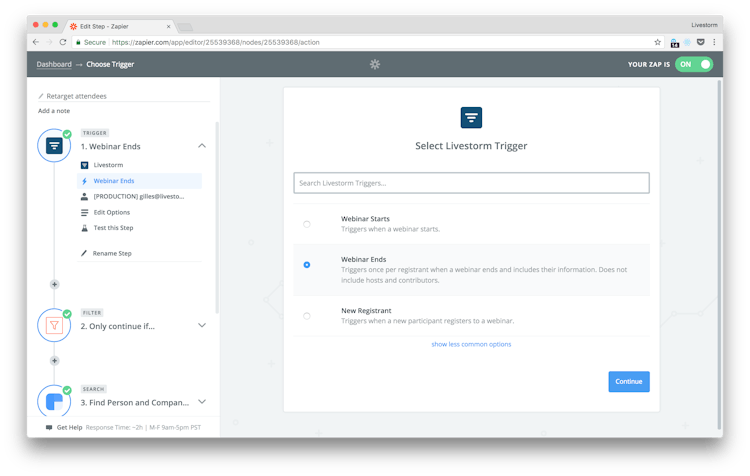750x476 pixels.
Task: Click the first browser extension icon after the star
Action: click(x=674, y=43)
